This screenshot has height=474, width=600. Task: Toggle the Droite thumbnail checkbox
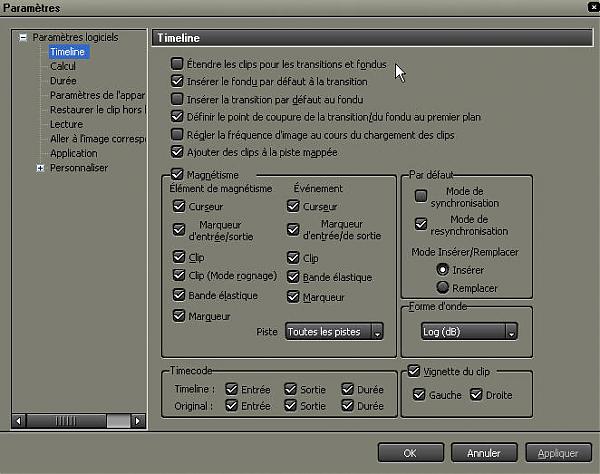tap(476, 394)
